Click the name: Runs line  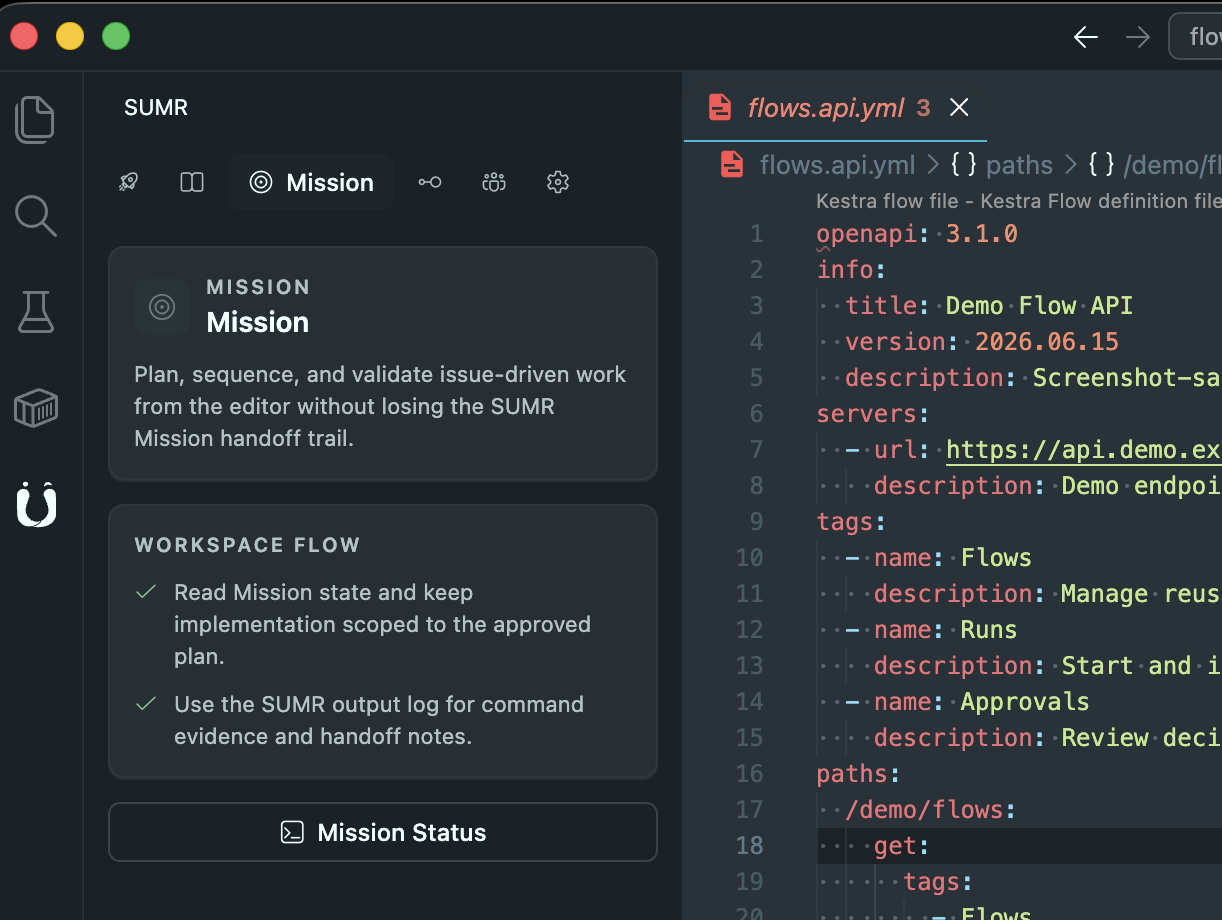[x=931, y=629]
